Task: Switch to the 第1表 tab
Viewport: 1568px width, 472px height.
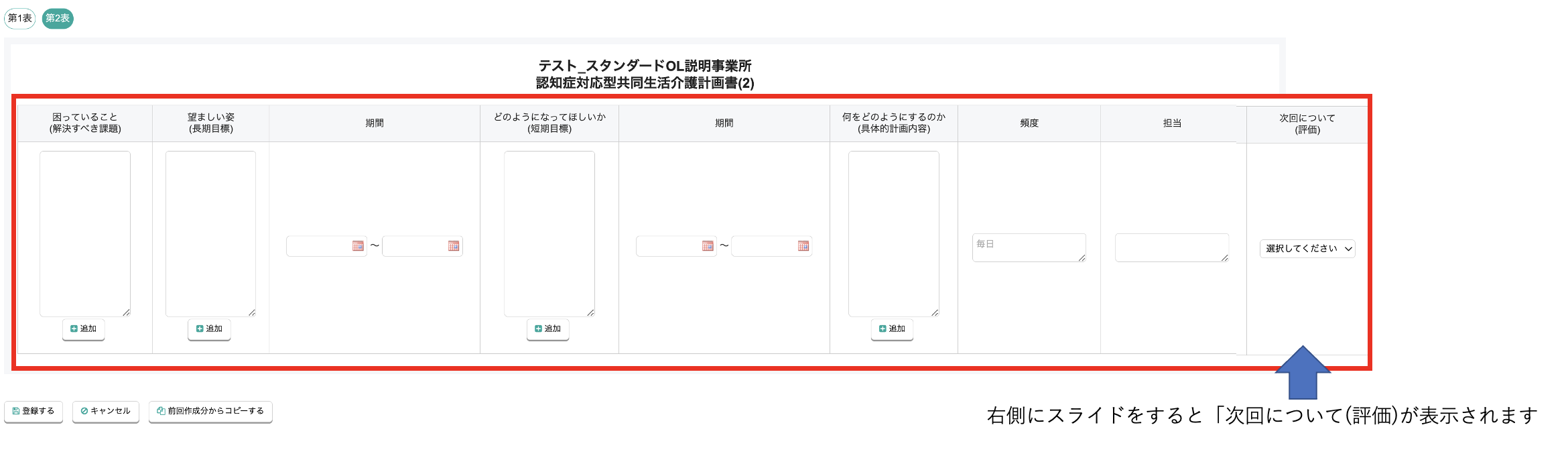Action: 19,18
